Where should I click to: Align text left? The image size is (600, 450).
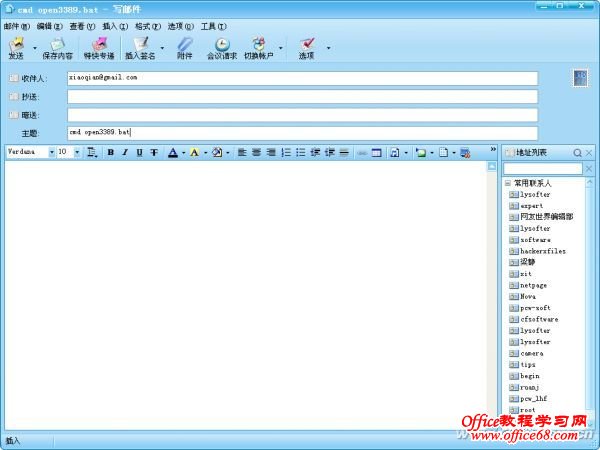click(x=242, y=152)
